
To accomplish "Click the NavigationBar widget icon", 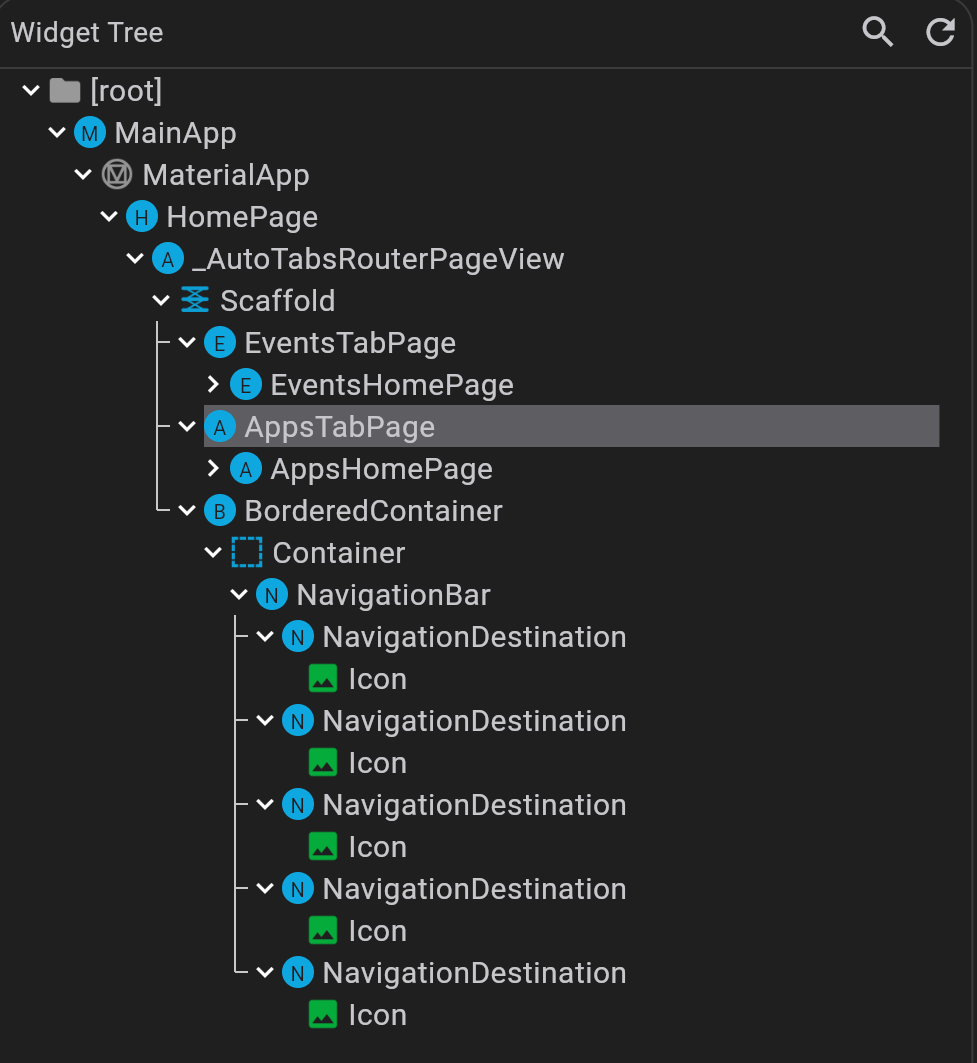I will [x=272, y=594].
